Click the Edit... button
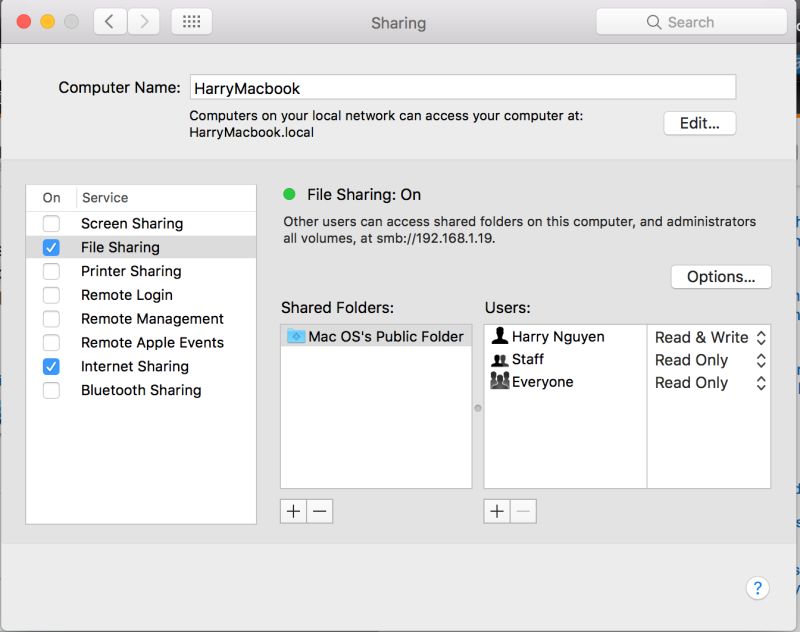Viewport: 800px width, 632px height. pos(699,123)
